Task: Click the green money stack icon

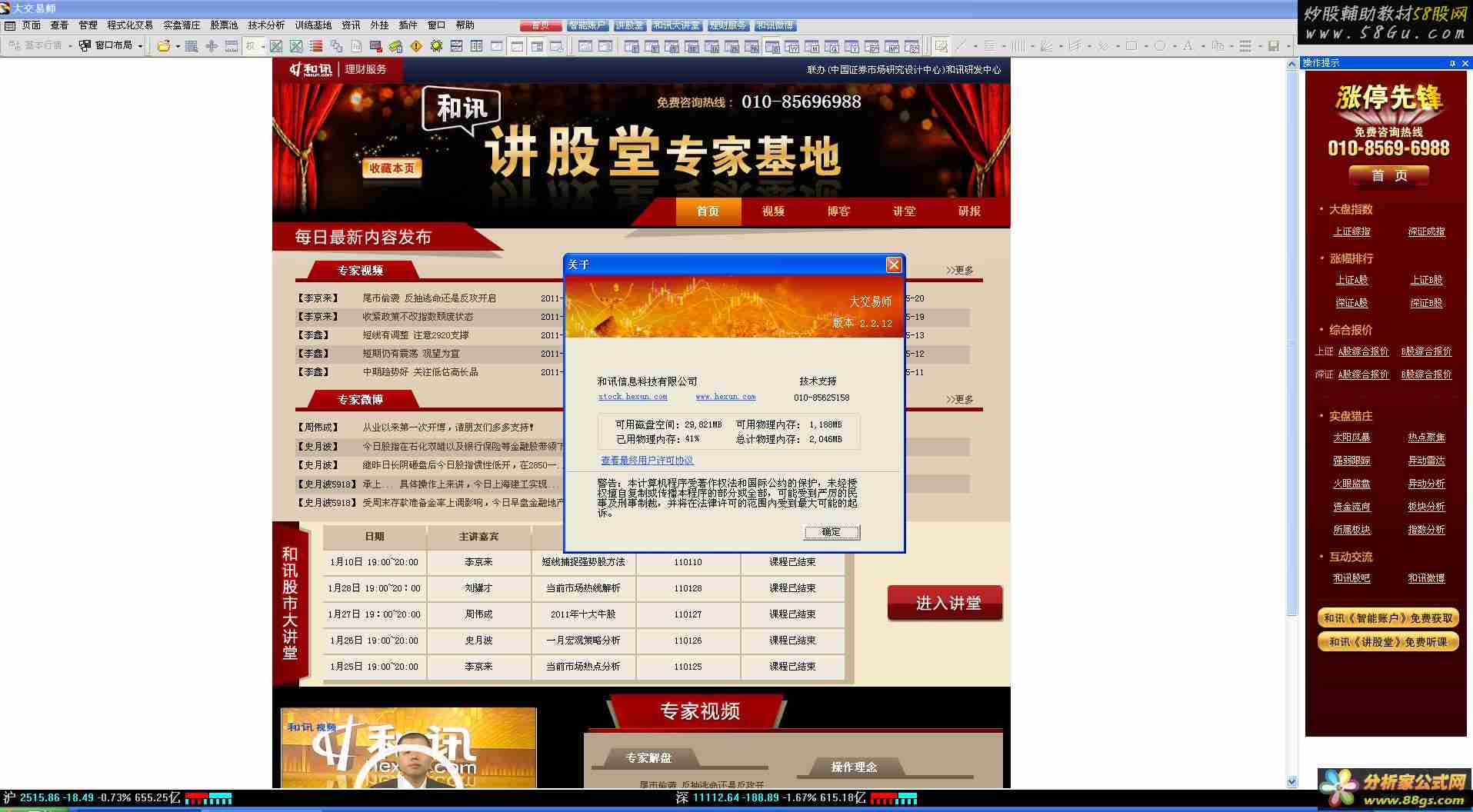Action: point(395,46)
